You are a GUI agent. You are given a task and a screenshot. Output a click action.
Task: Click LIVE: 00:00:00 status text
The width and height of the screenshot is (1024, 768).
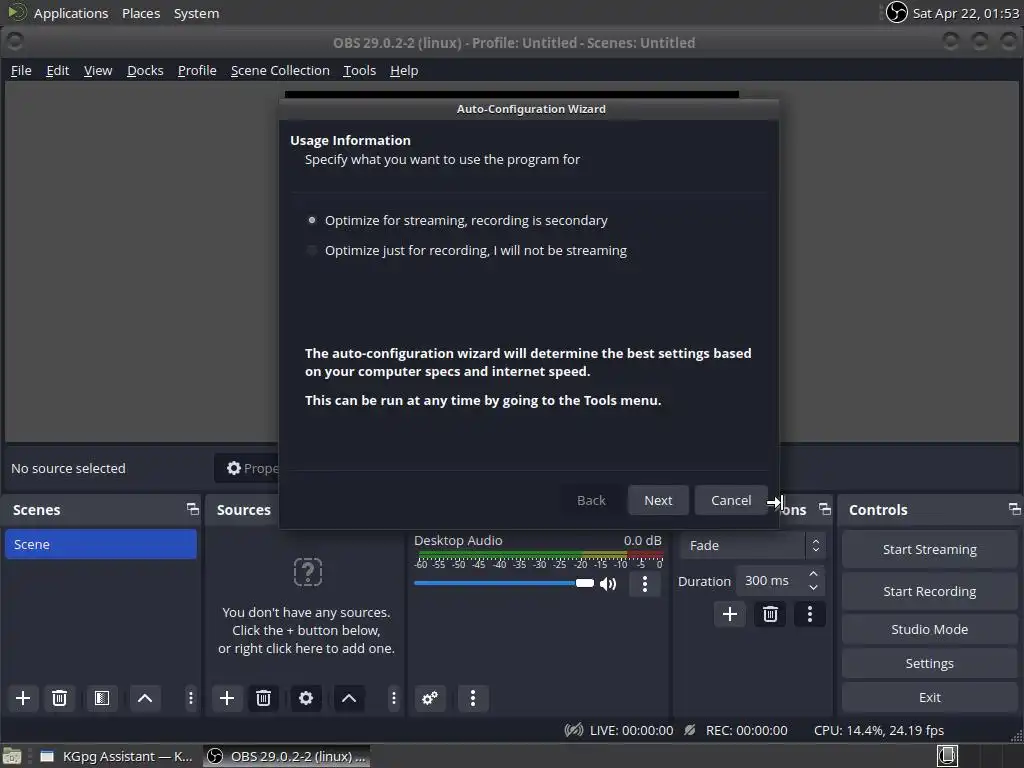coord(631,730)
